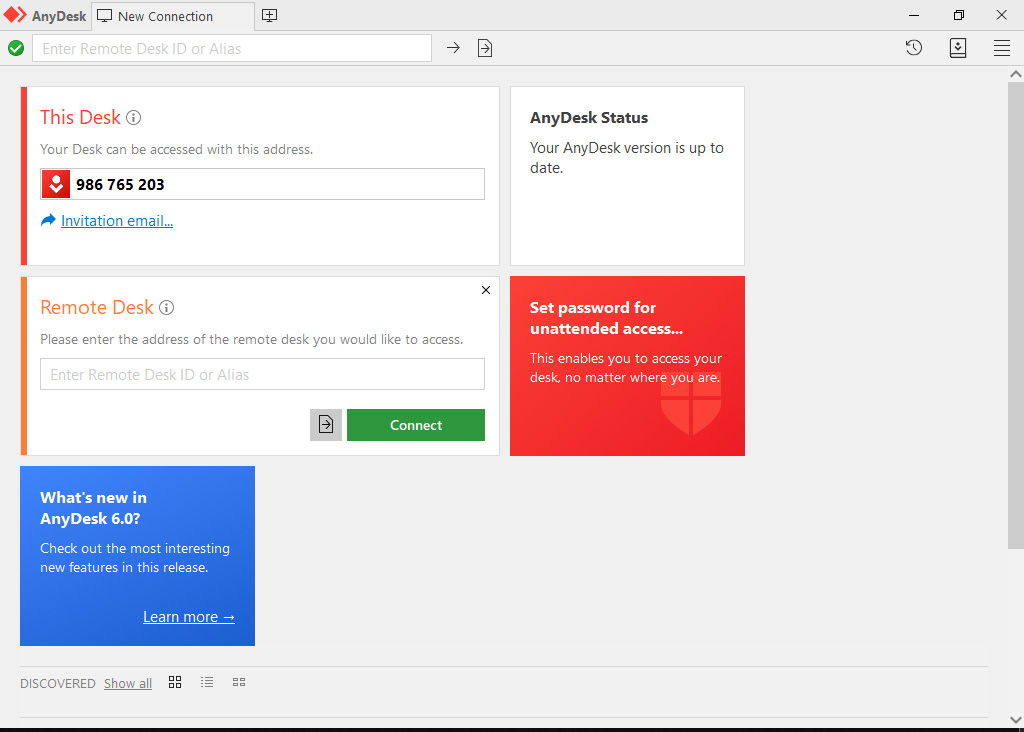The width and height of the screenshot is (1024, 732).
Task: Open the hamburger main menu
Action: point(1002,48)
